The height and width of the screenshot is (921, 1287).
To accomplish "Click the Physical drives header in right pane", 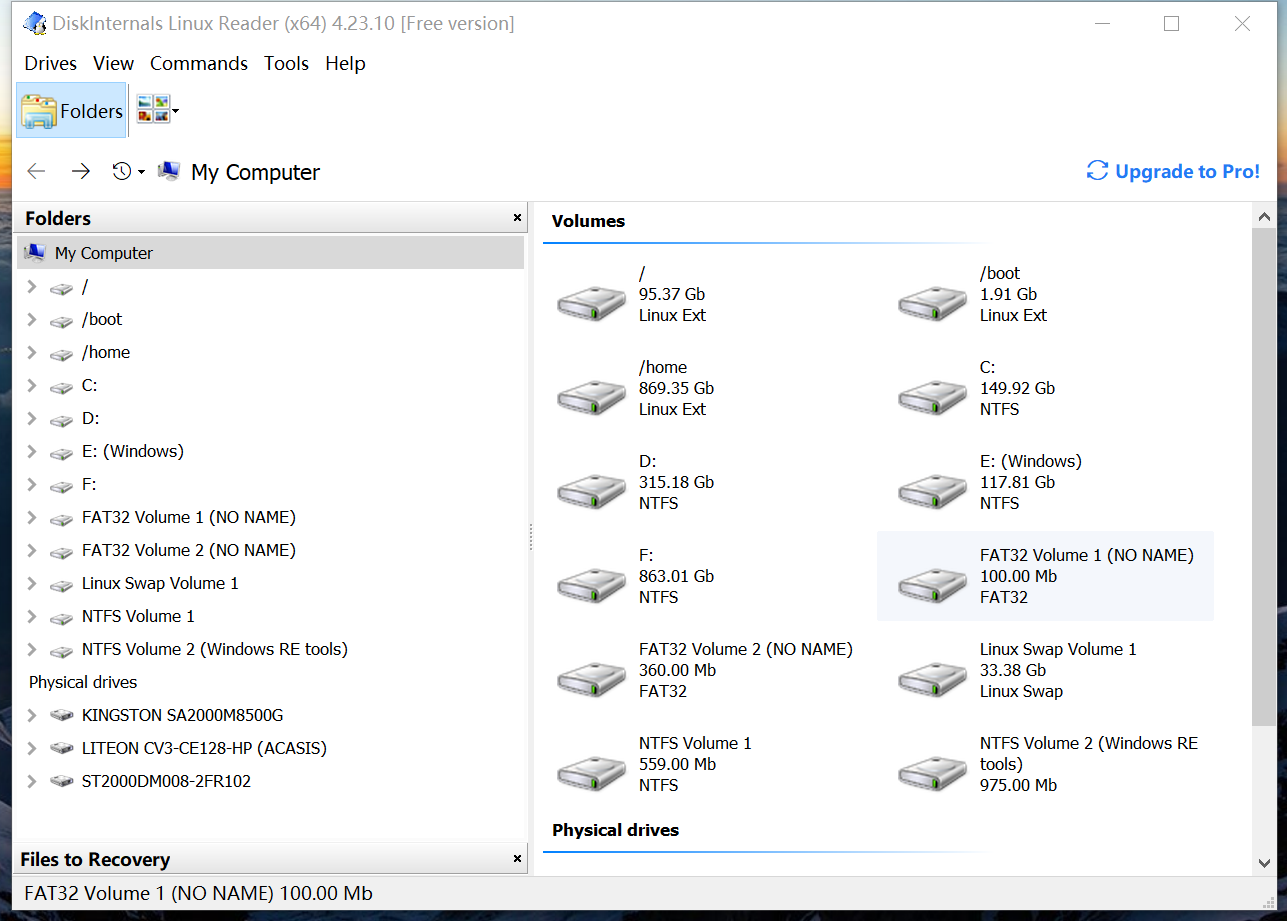I will click(615, 830).
